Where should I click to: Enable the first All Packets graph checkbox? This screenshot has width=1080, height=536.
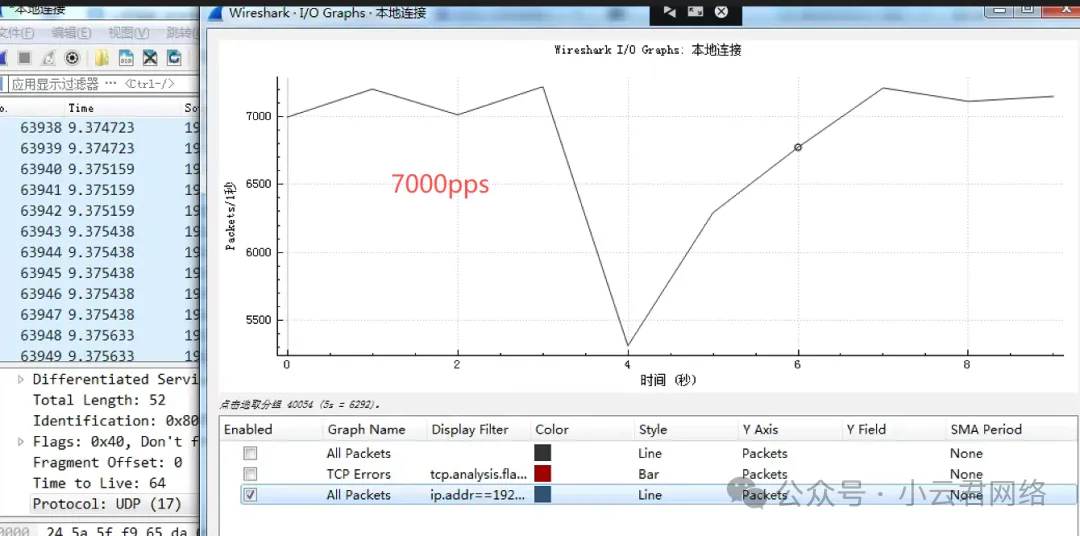click(x=250, y=454)
